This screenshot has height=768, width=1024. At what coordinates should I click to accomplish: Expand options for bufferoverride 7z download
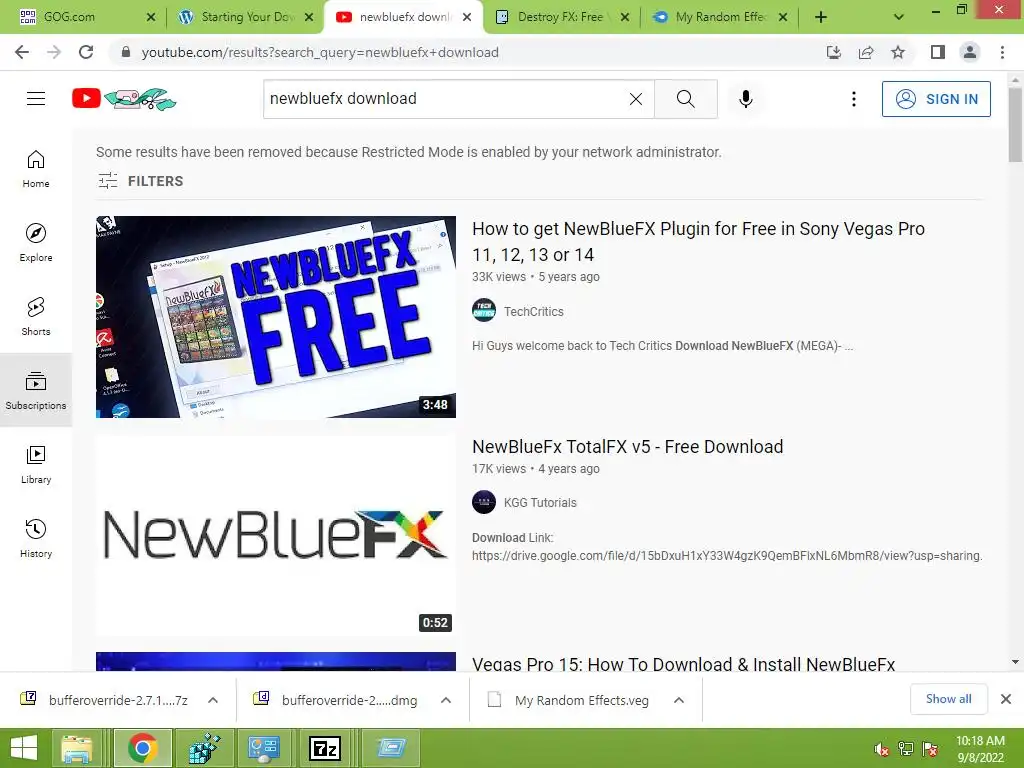[x=213, y=700]
